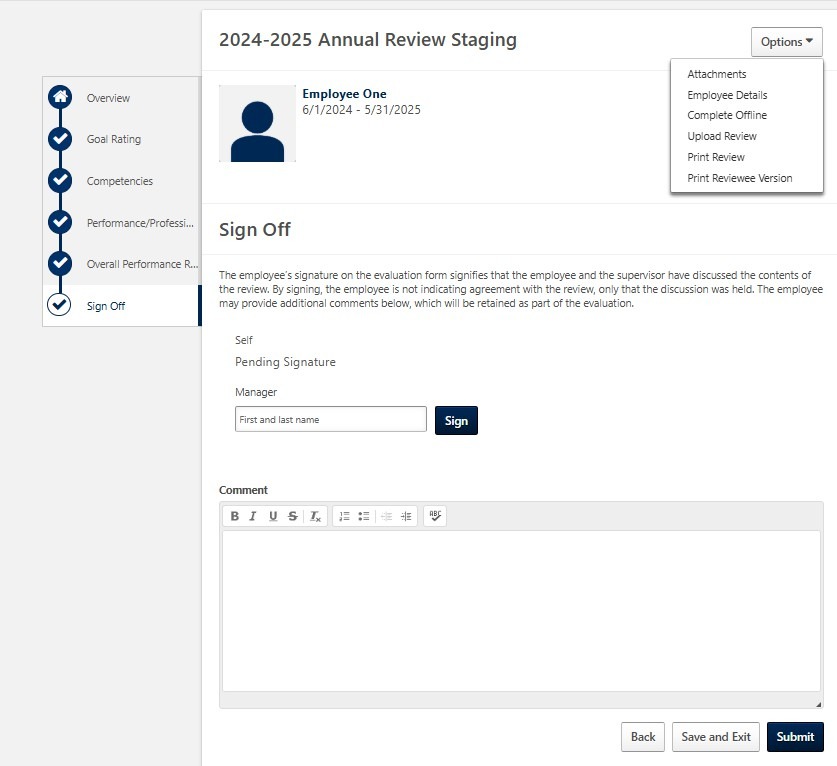Click the 2024-2025 Annual Review Staging title
The image size is (837, 766).
point(368,40)
